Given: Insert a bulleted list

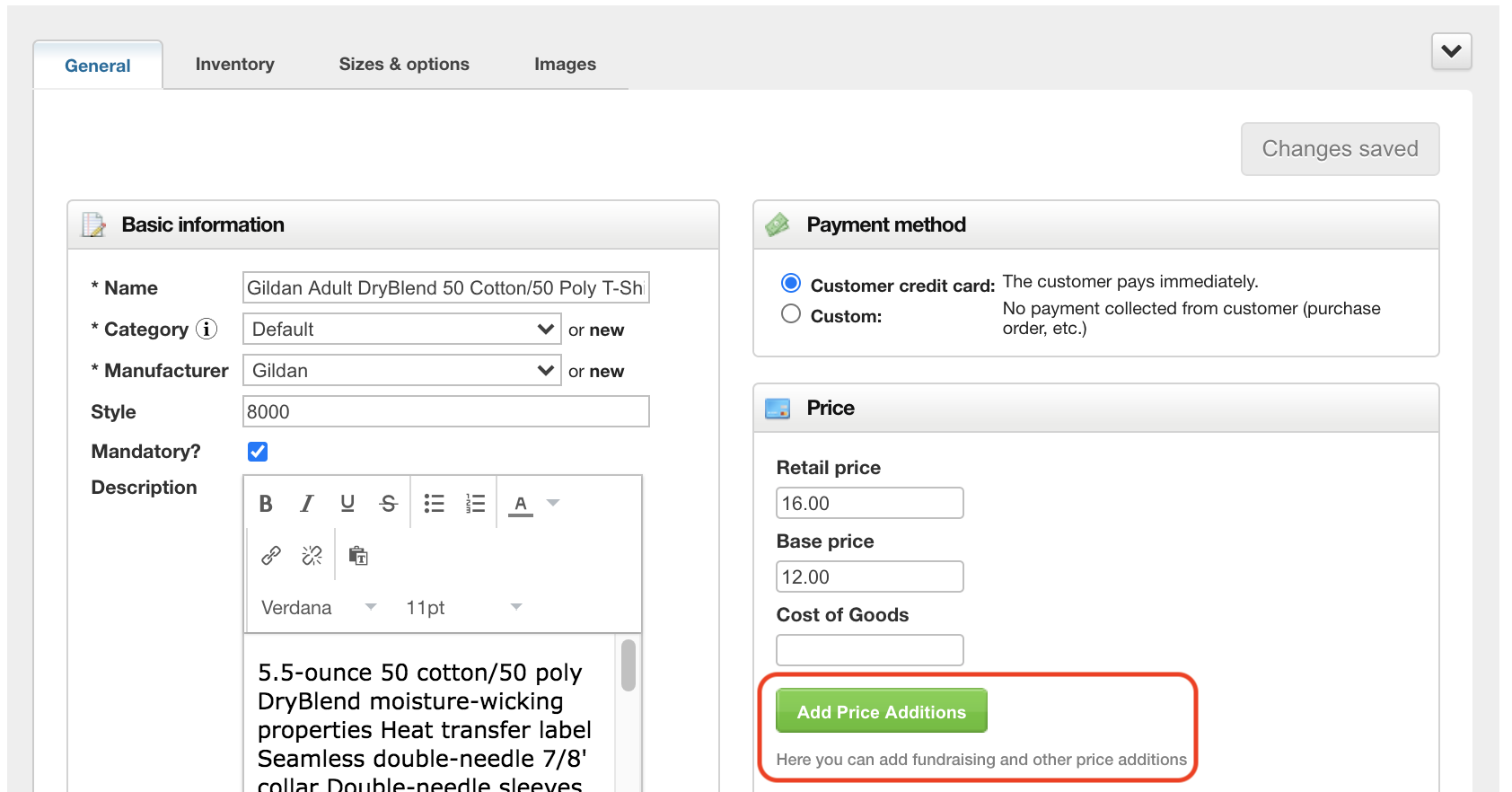Looking at the screenshot, I should [x=435, y=504].
